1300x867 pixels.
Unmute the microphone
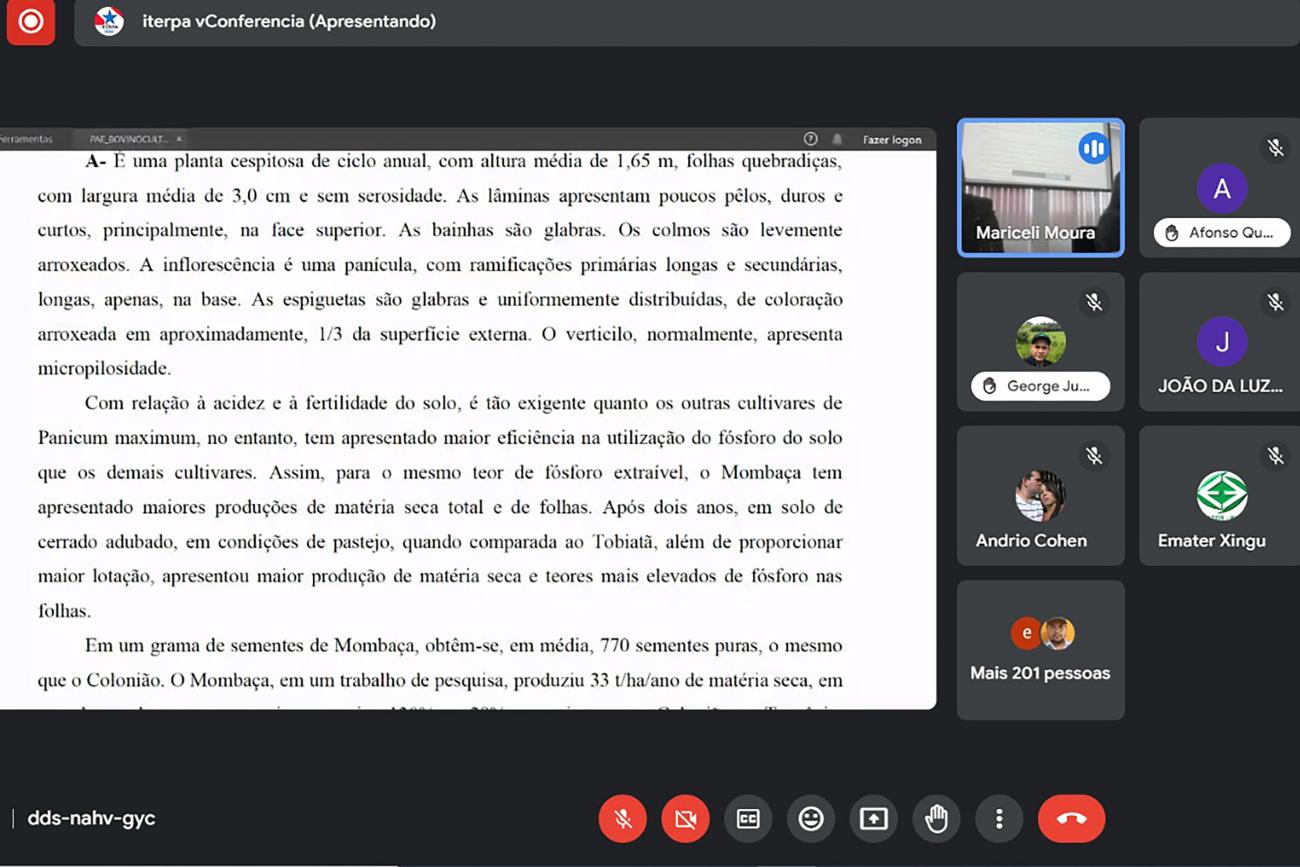tap(622, 818)
